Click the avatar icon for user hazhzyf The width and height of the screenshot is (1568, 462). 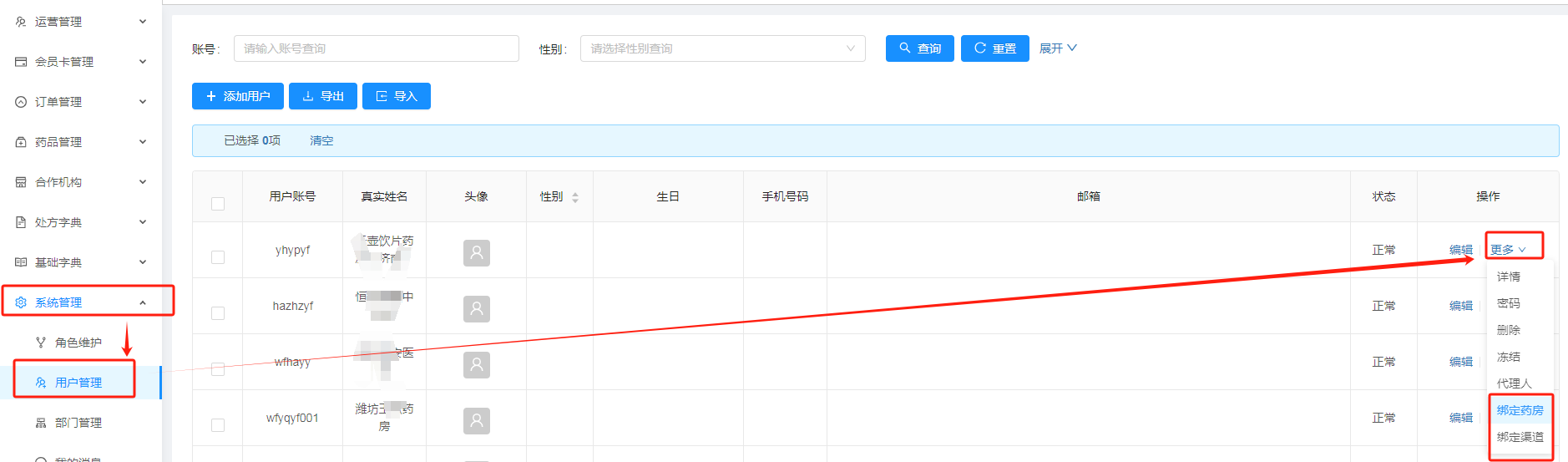(x=476, y=308)
